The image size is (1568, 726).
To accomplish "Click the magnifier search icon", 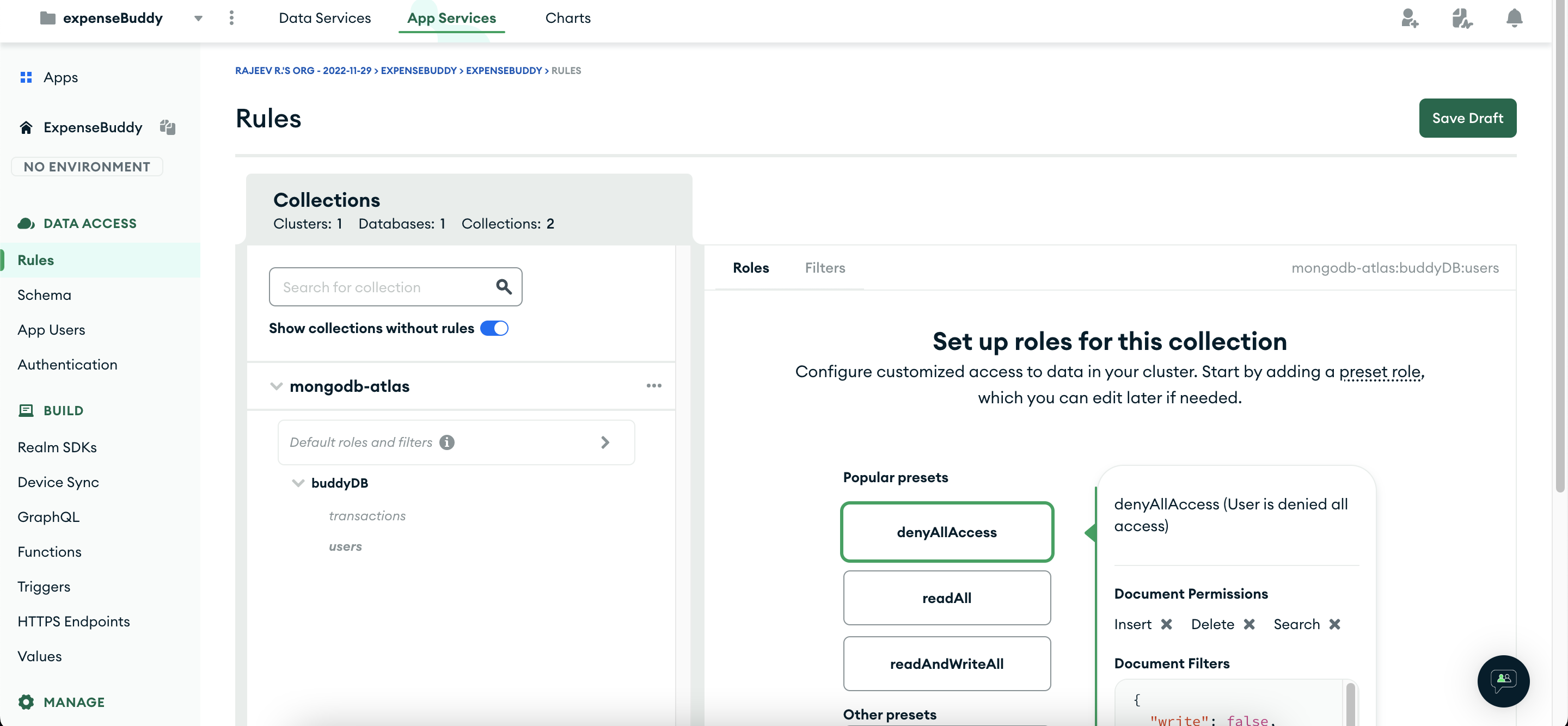I will 504,286.
